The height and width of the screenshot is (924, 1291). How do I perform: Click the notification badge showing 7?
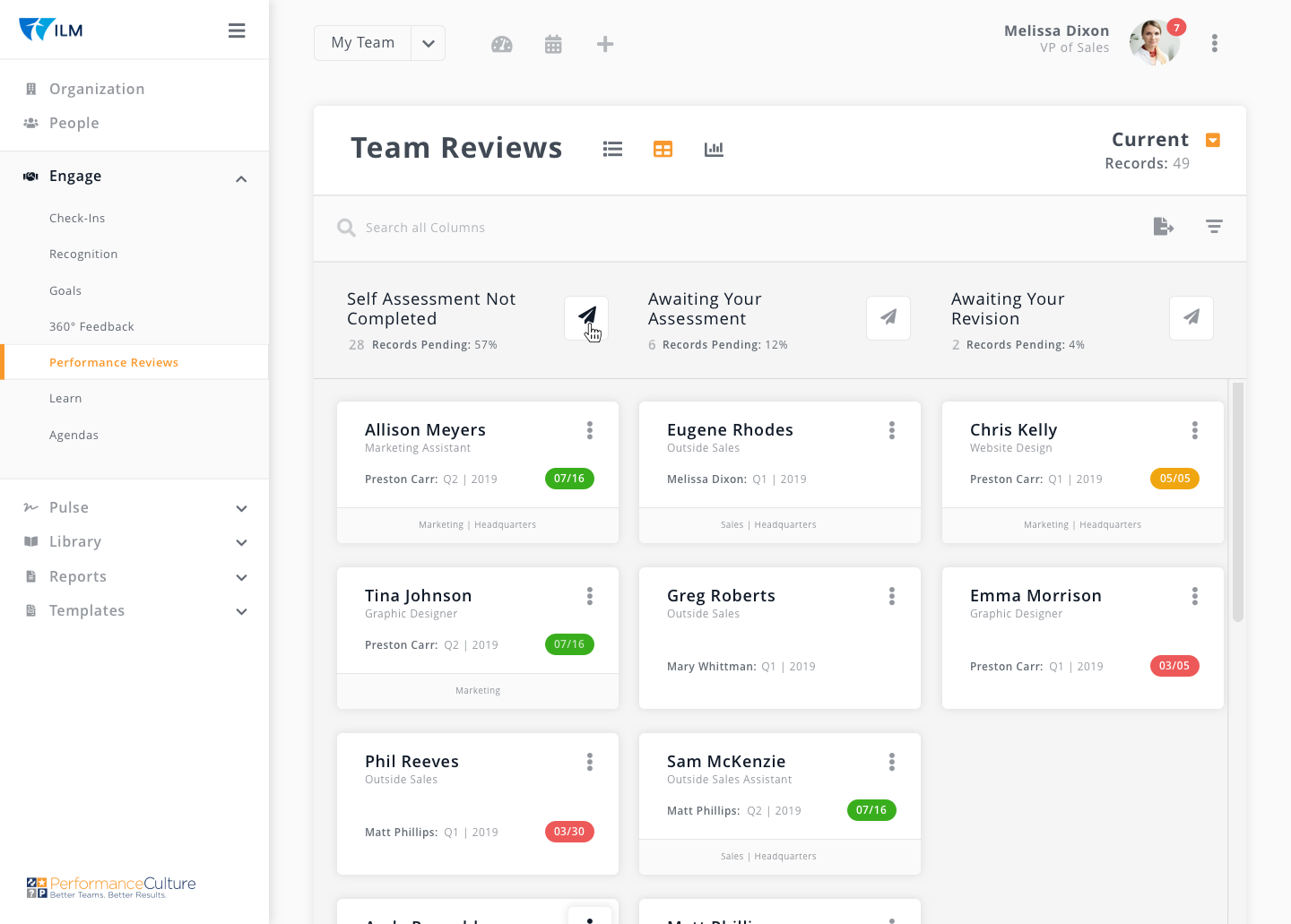click(1176, 28)
